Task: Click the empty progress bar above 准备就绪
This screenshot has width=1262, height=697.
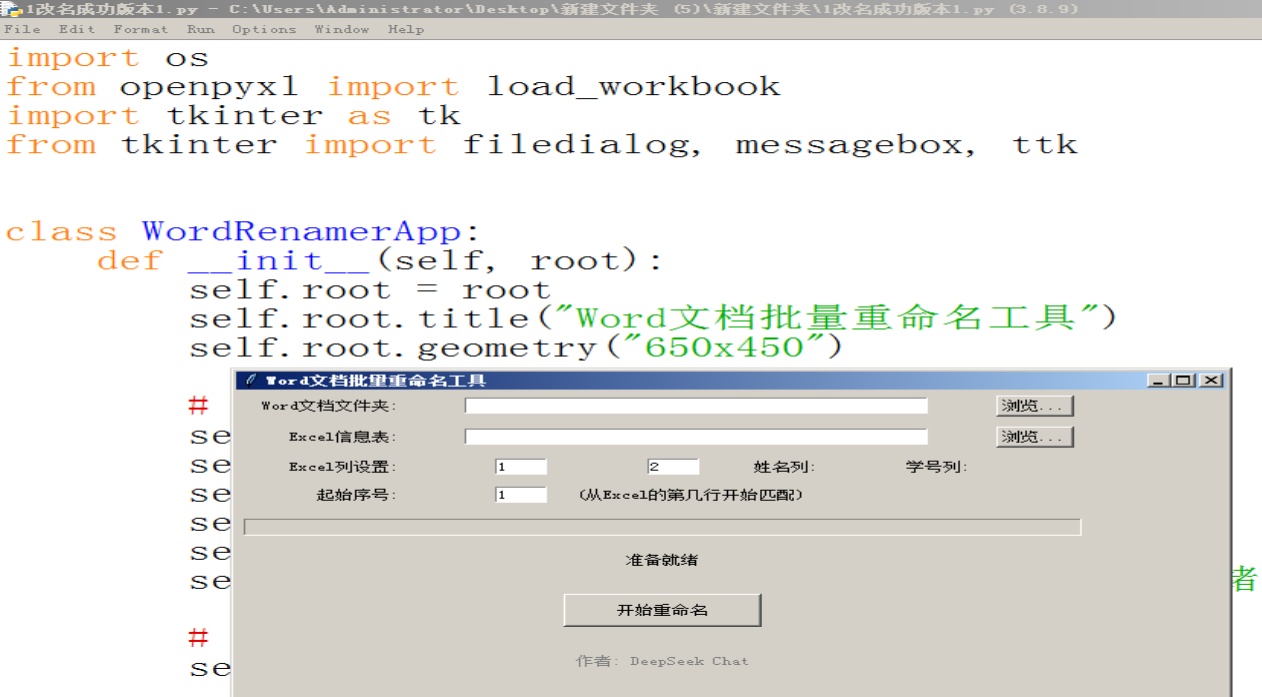Action: [662, 527]
